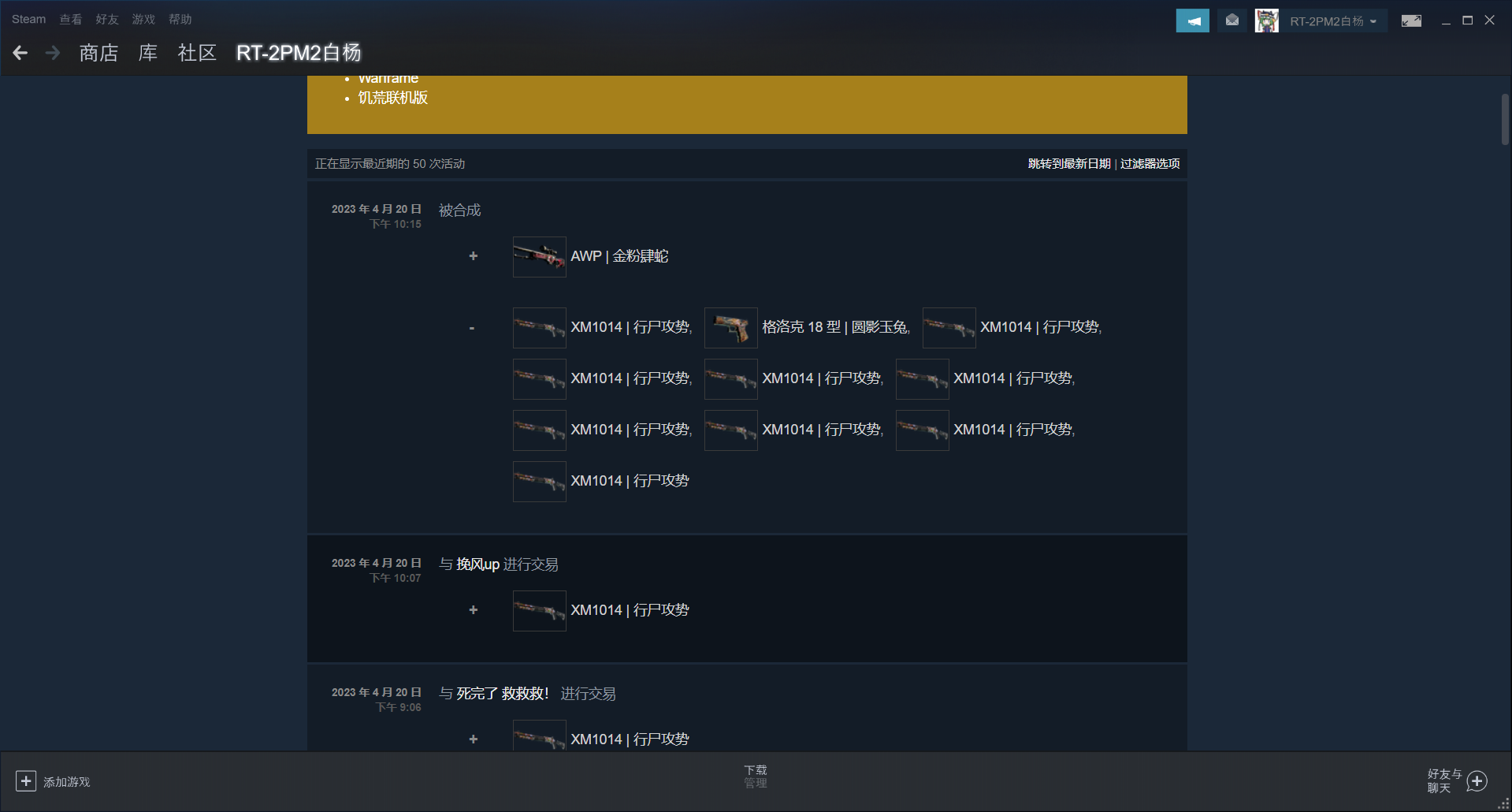Open XM1014 thumbnail in 挽风up trade
Viewport: 1512px width, 812px height.
[540, 611]
